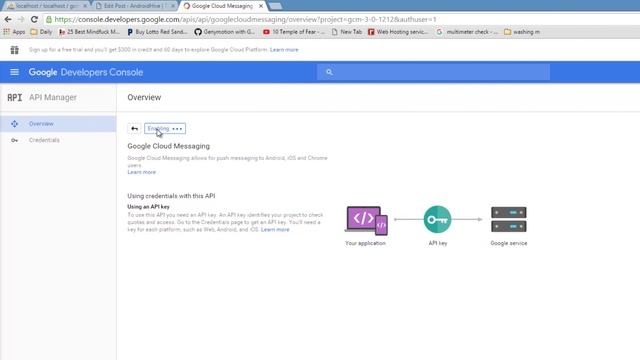Close the localhost browser tab
This screenshot has height=360, width=640.
[85, 6]
